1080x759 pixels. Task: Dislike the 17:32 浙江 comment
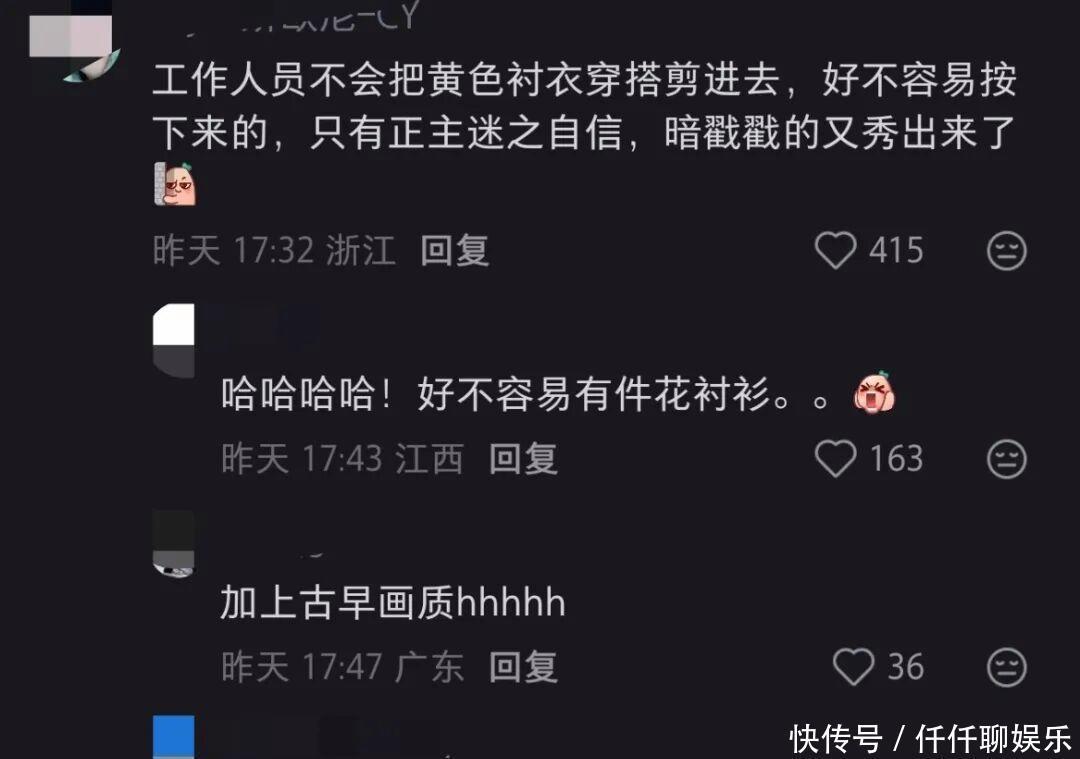[x=1006, y=251]
